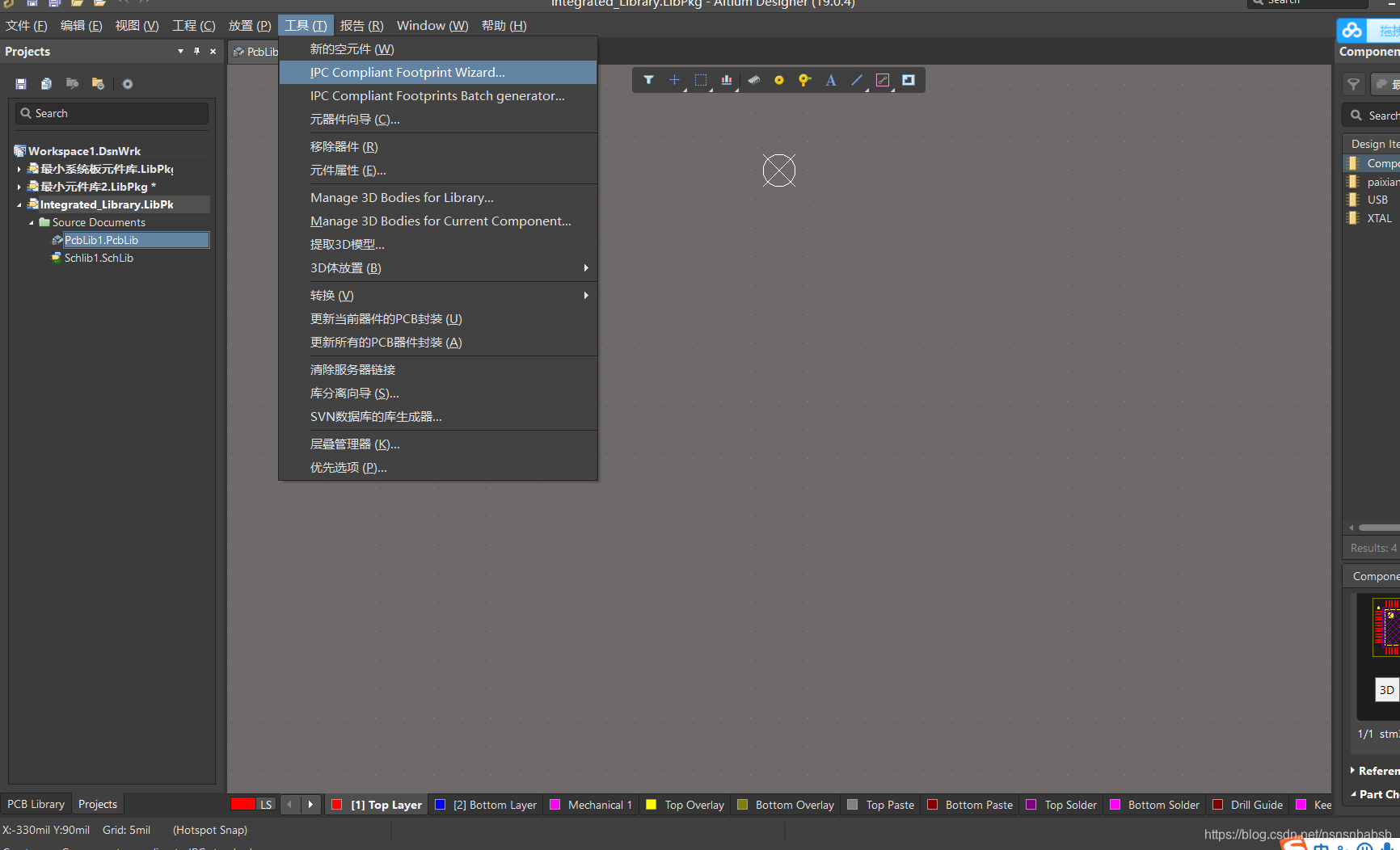Click Bottom Solder magenta color swatch
This screenshot has height=850, width=1400.
[x=1115, y=805]
